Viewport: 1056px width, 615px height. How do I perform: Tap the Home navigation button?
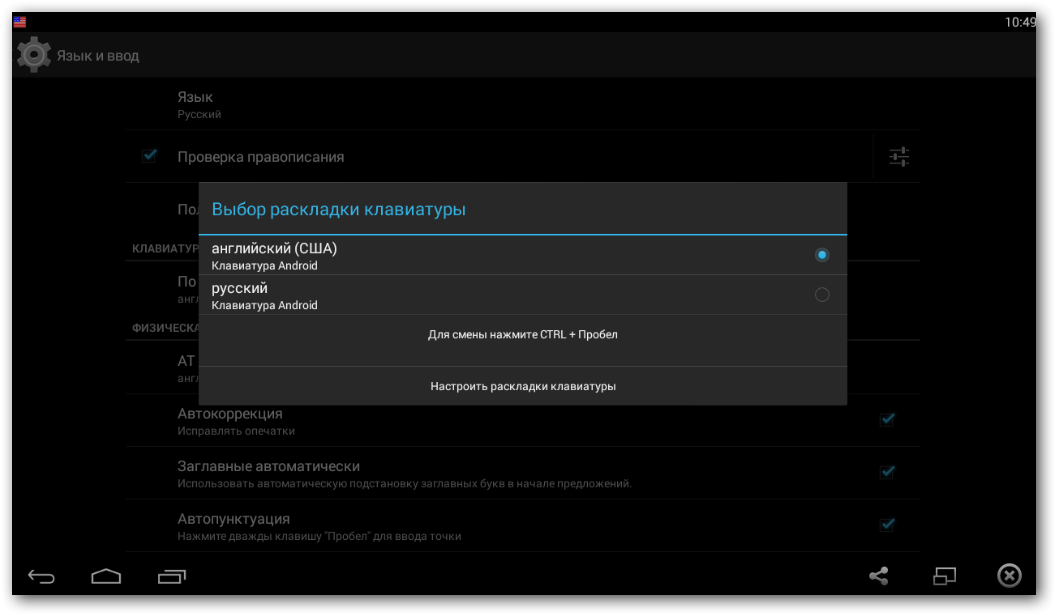point(106,576)
